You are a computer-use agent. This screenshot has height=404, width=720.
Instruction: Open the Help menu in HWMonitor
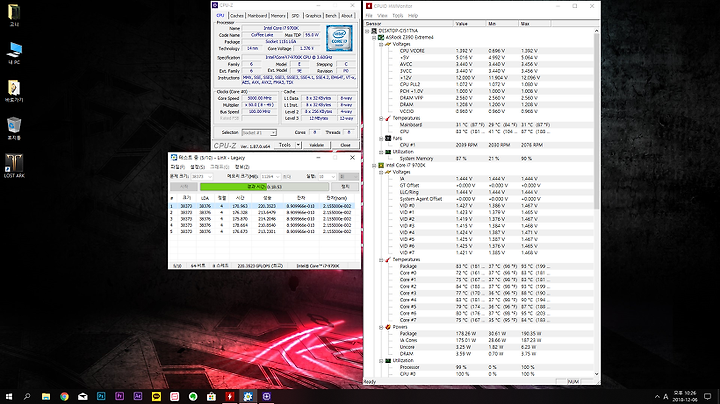[413, 16]
